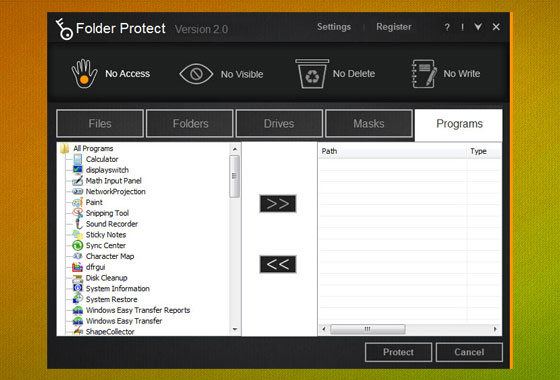Click the Windows Easy Transfer Reports icon
This screenshot has width=560, height=380.
(x=78, y=310)
